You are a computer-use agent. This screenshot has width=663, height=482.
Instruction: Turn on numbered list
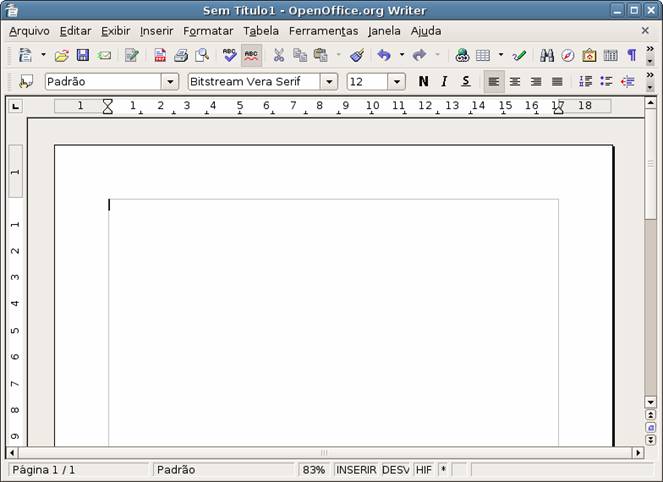click(585, 81)
